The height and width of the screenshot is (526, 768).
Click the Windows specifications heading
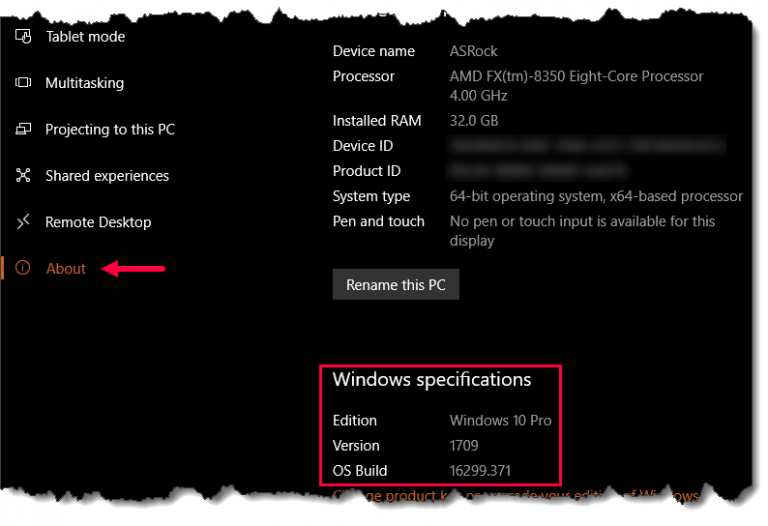(432, 380)
